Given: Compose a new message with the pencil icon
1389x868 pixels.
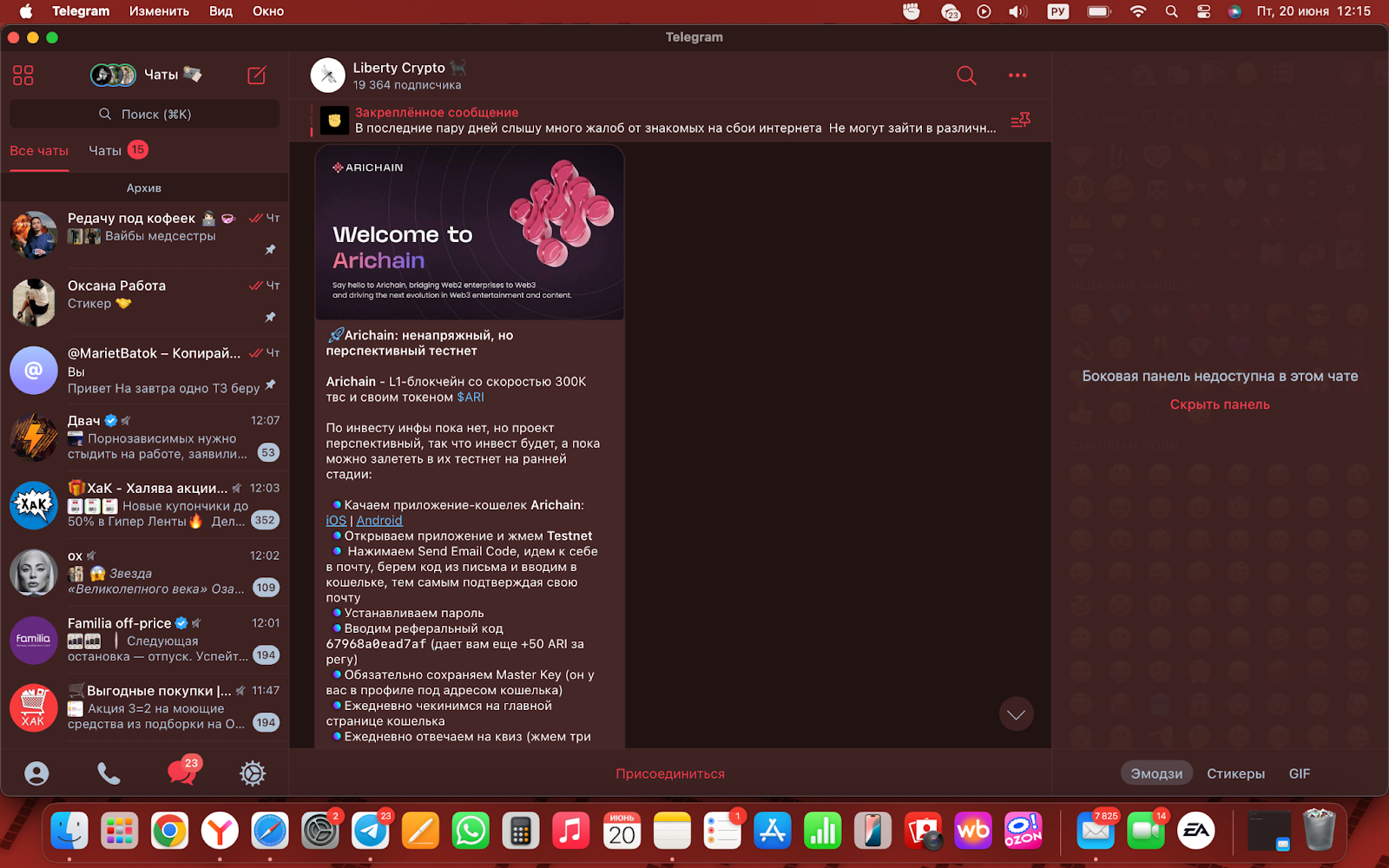Looking at the screenshot, I should click(257, 76).
